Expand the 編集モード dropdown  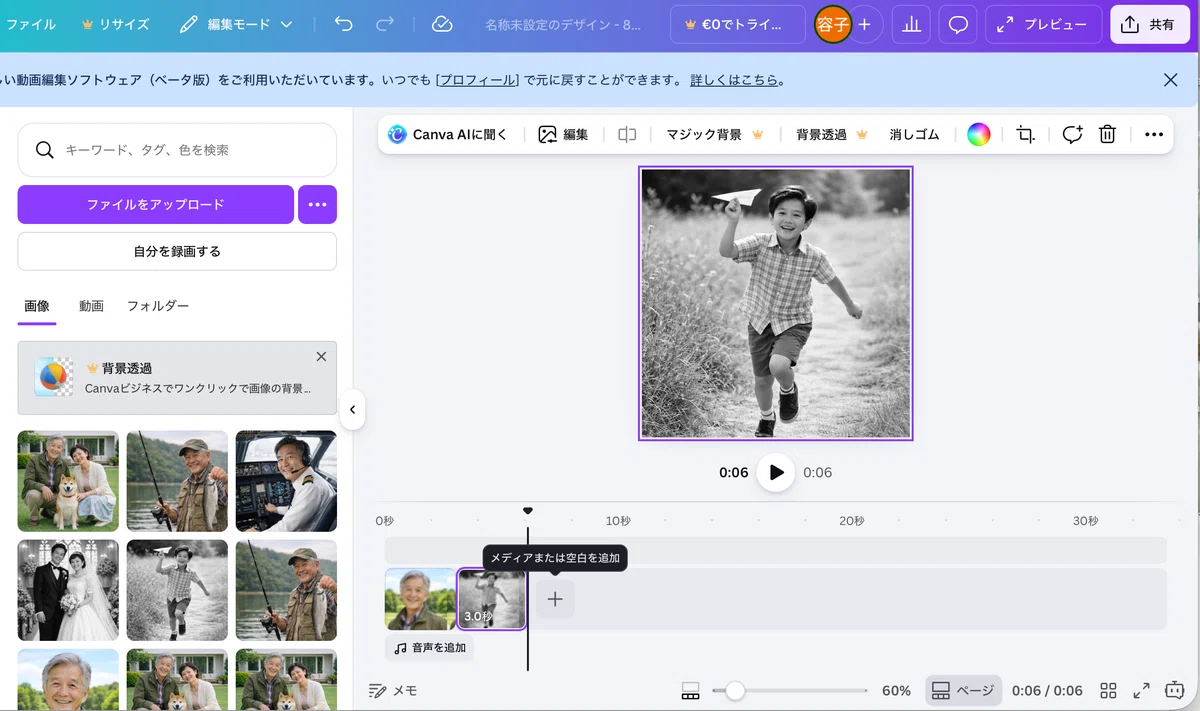(x=236, y=24)
